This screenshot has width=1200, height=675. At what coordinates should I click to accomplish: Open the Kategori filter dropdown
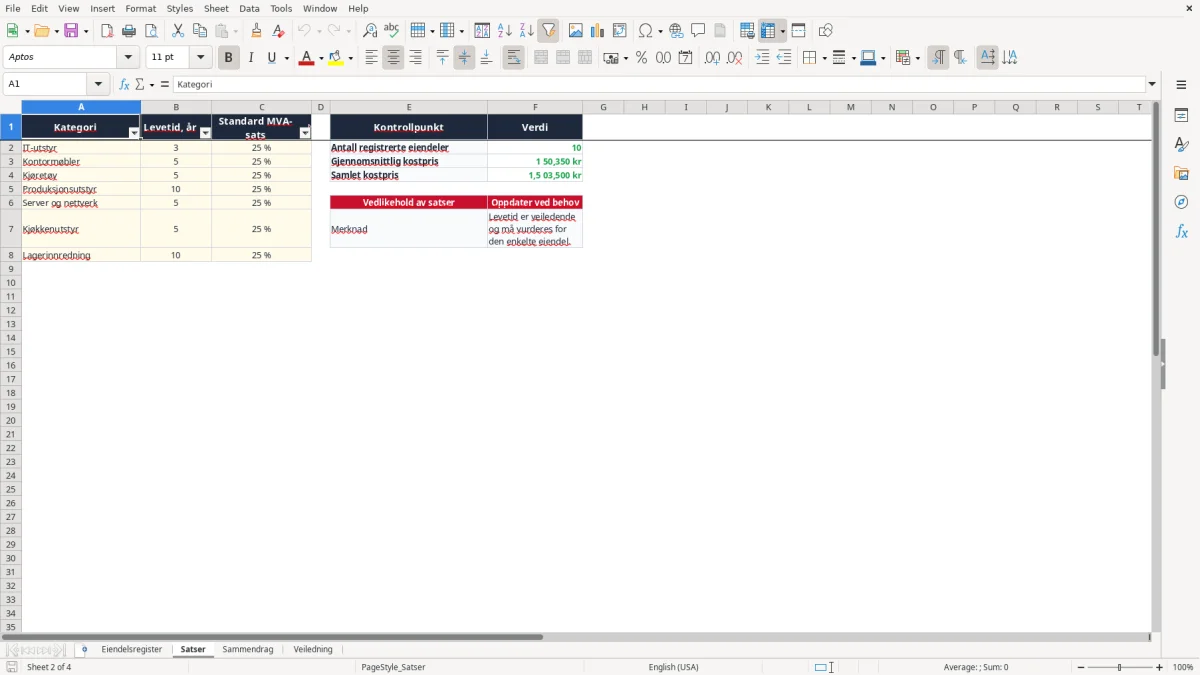[134, 133]
